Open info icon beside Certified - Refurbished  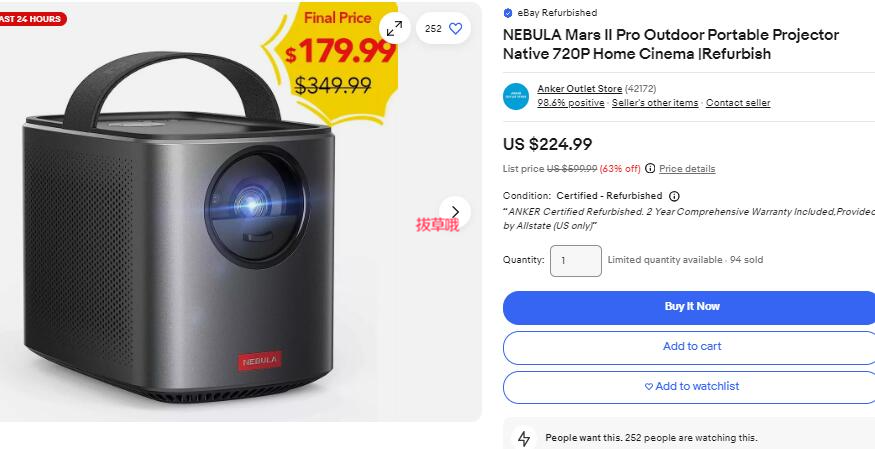point(674,196)
